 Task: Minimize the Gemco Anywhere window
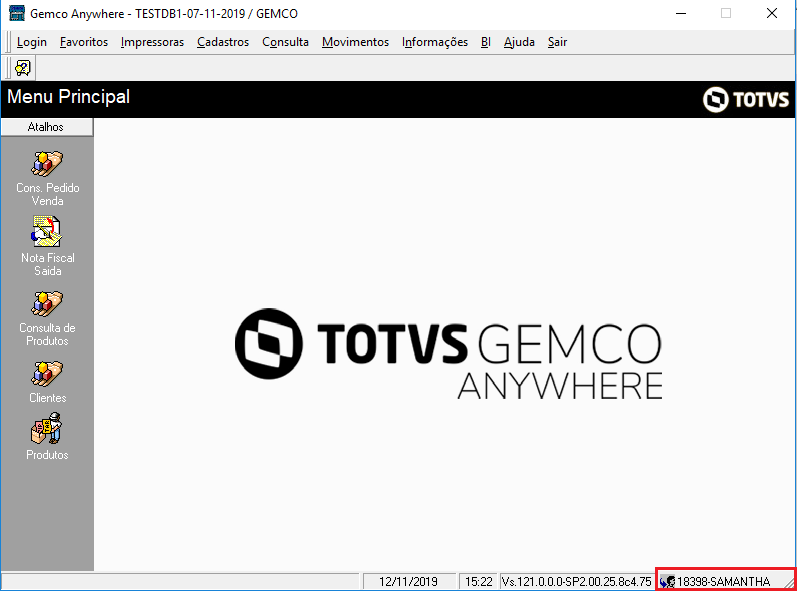pos(681,13)
